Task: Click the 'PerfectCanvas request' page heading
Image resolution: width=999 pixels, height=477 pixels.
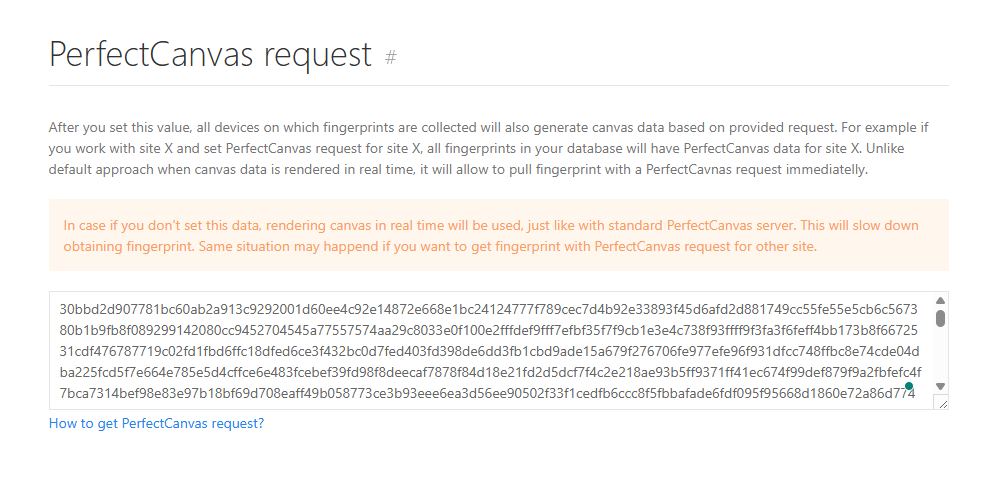Action: (x=210, y=54)
